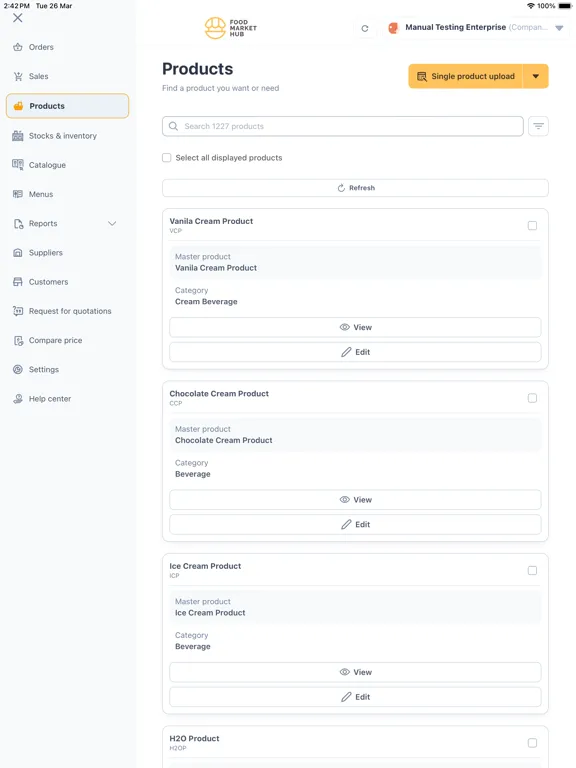
Task: Check the Vanila Cream Product checkbox
Action: [532, 226]
